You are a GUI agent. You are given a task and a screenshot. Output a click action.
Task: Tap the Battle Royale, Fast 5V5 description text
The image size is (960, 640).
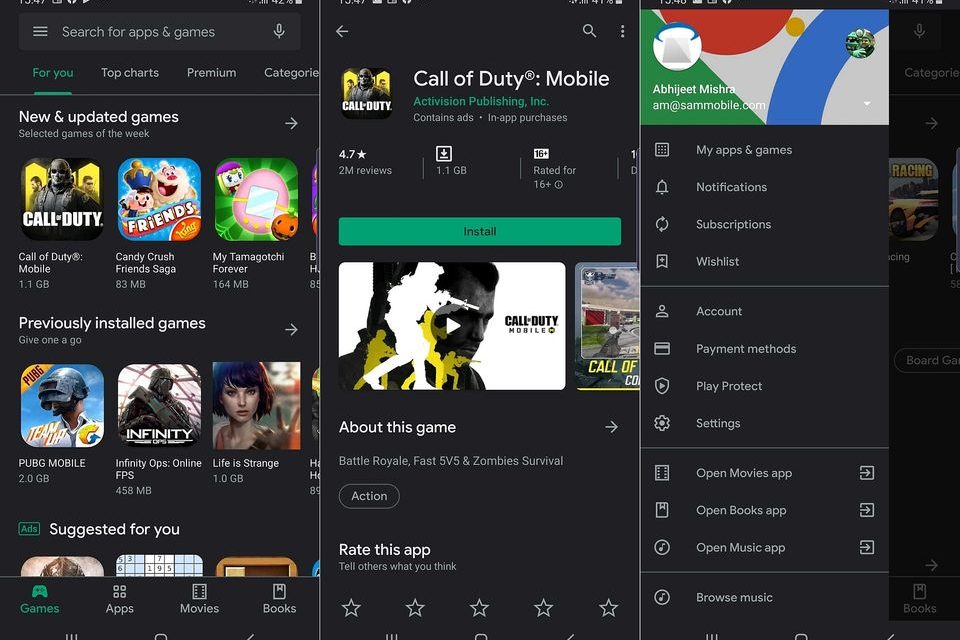pos(451,461)
